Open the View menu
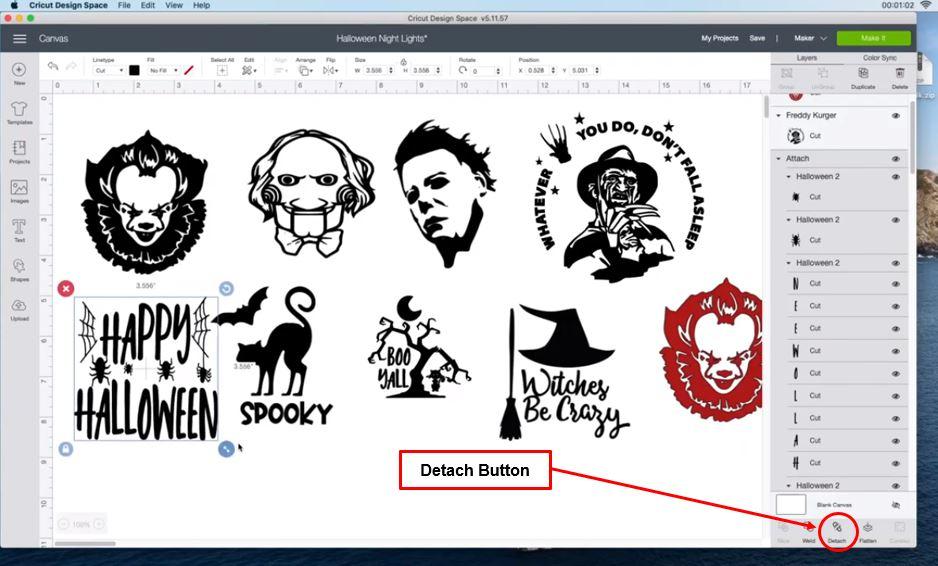938x566 pixels. point(173,5)
